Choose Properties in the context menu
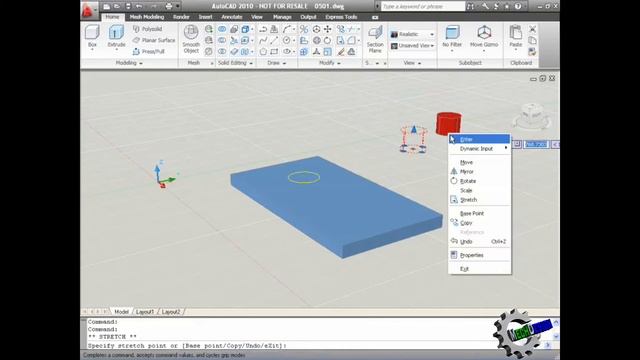Viewport: 640px width, 360px height. tap(480, 255)
